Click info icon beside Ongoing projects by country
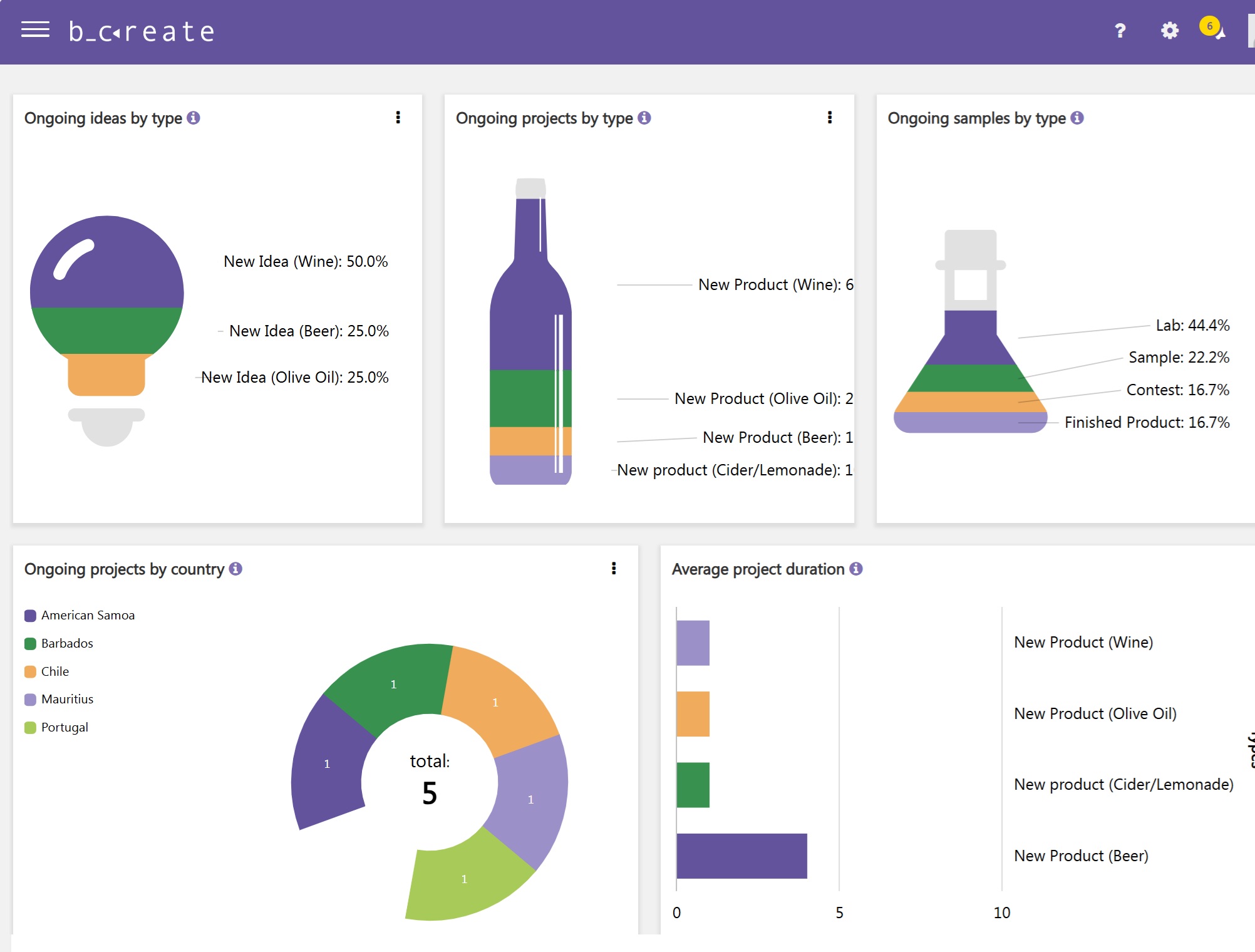This screenshot has width=1255, height=952. [x=235, y=569]
